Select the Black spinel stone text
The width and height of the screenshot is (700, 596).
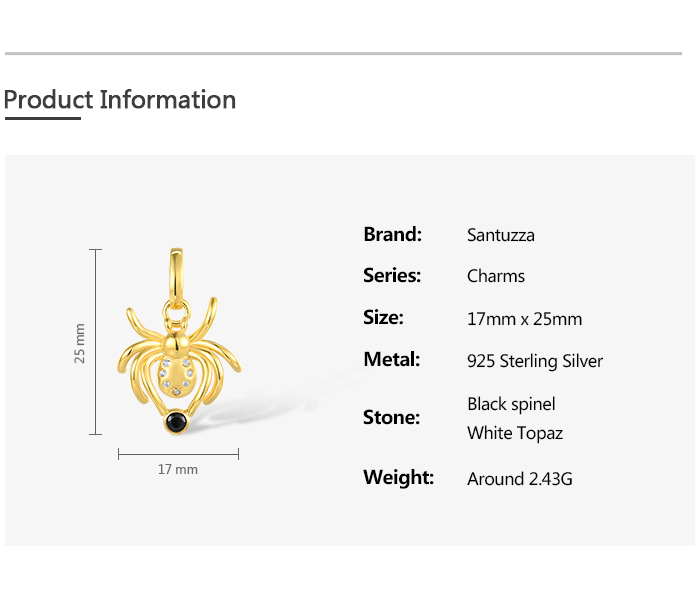tap(511, 404)
